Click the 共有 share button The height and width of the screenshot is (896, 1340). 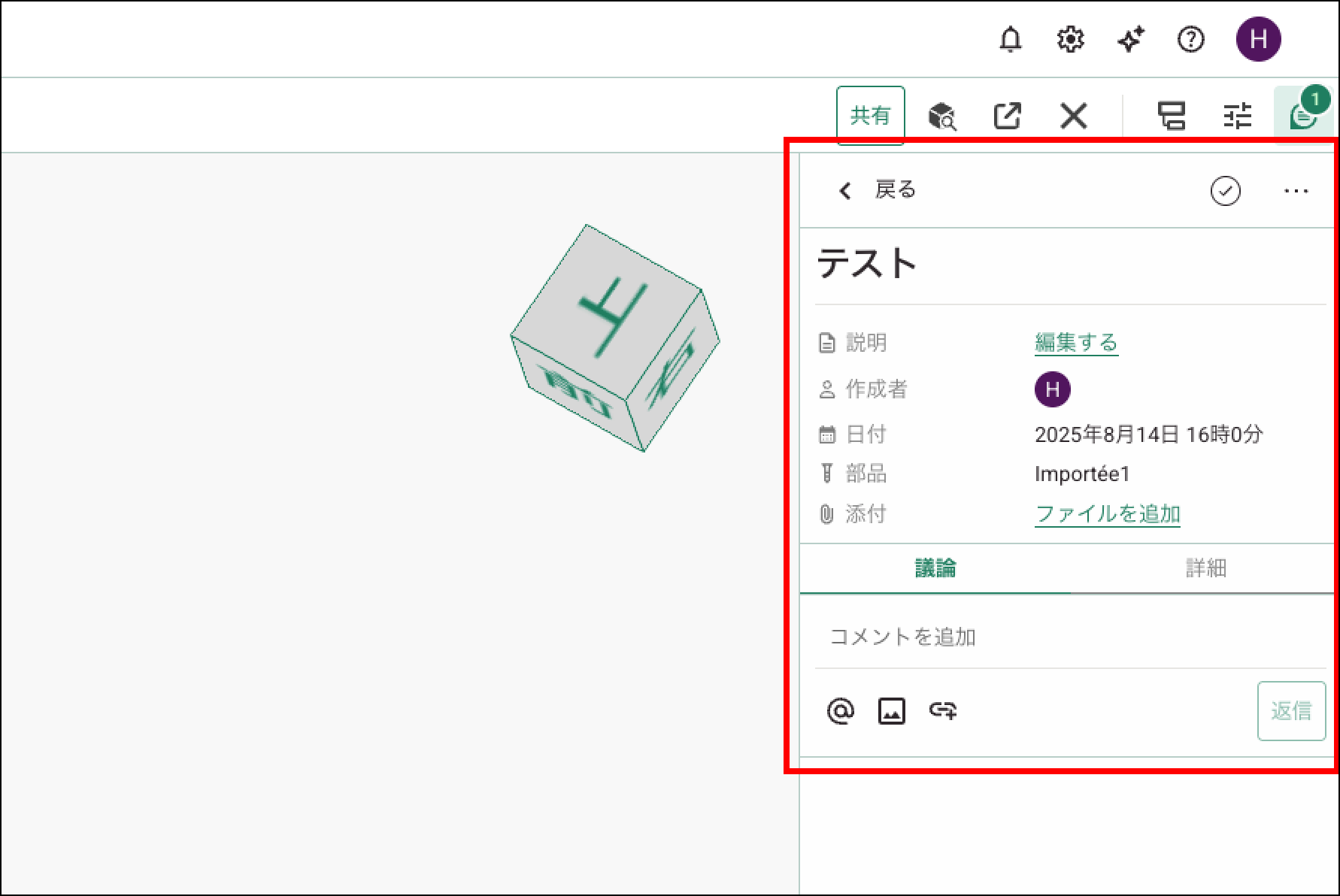tap(870, 116)
